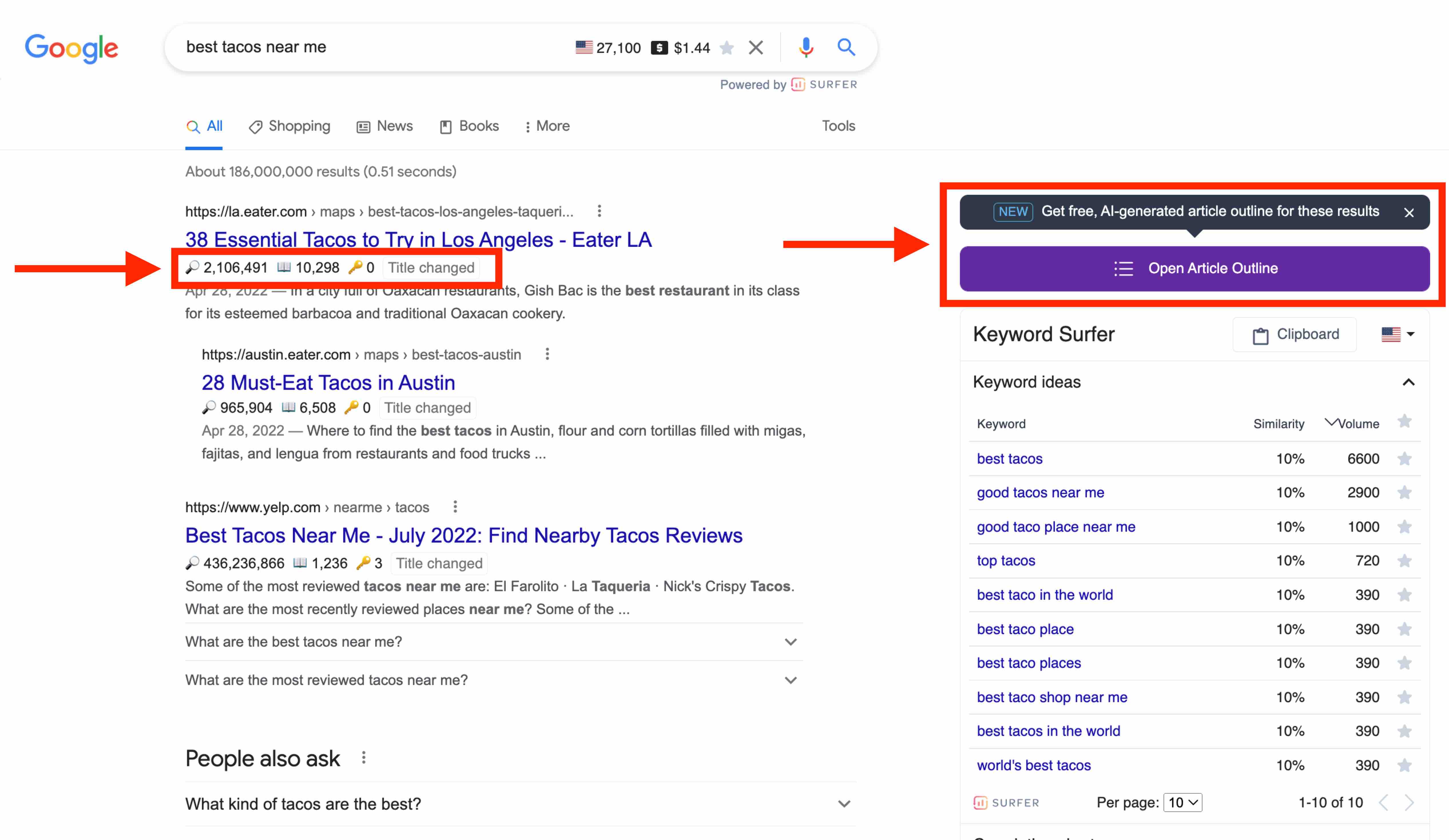Click the Open Article Outline button
The image size is (1449, 840).
pos(1194,269)
